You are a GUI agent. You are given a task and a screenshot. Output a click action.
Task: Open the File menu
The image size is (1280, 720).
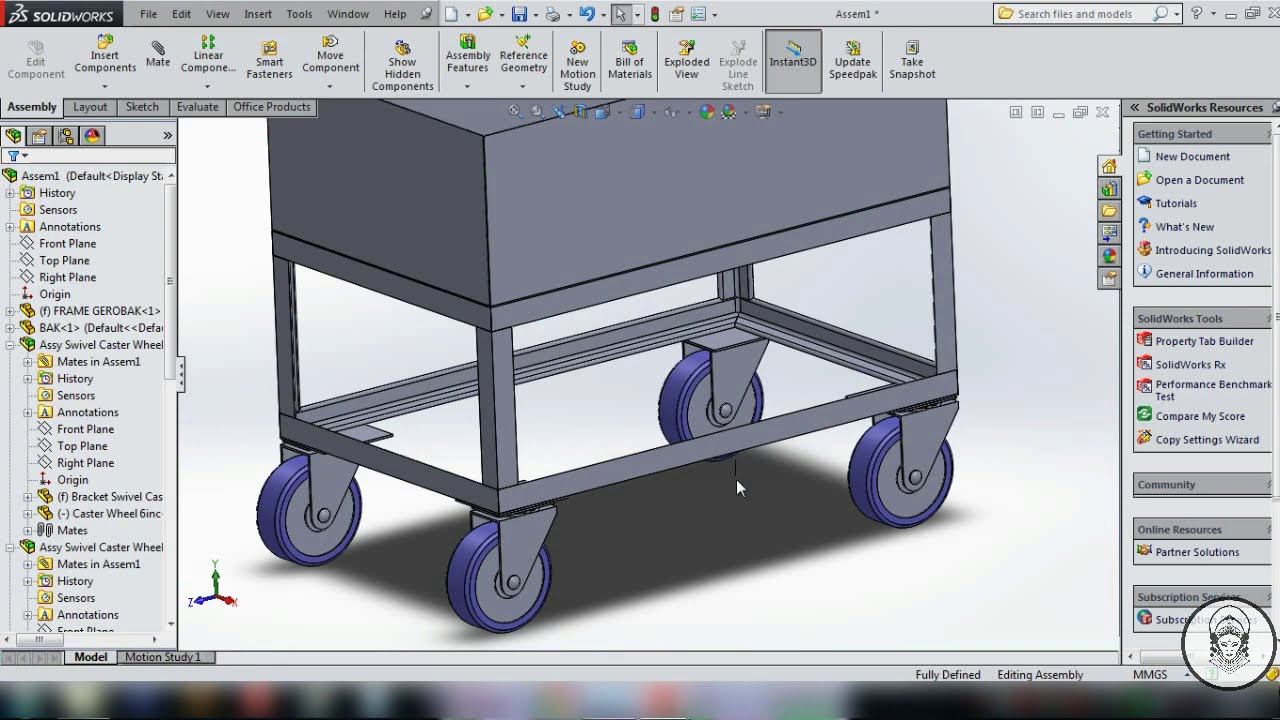tap(148, 14)
